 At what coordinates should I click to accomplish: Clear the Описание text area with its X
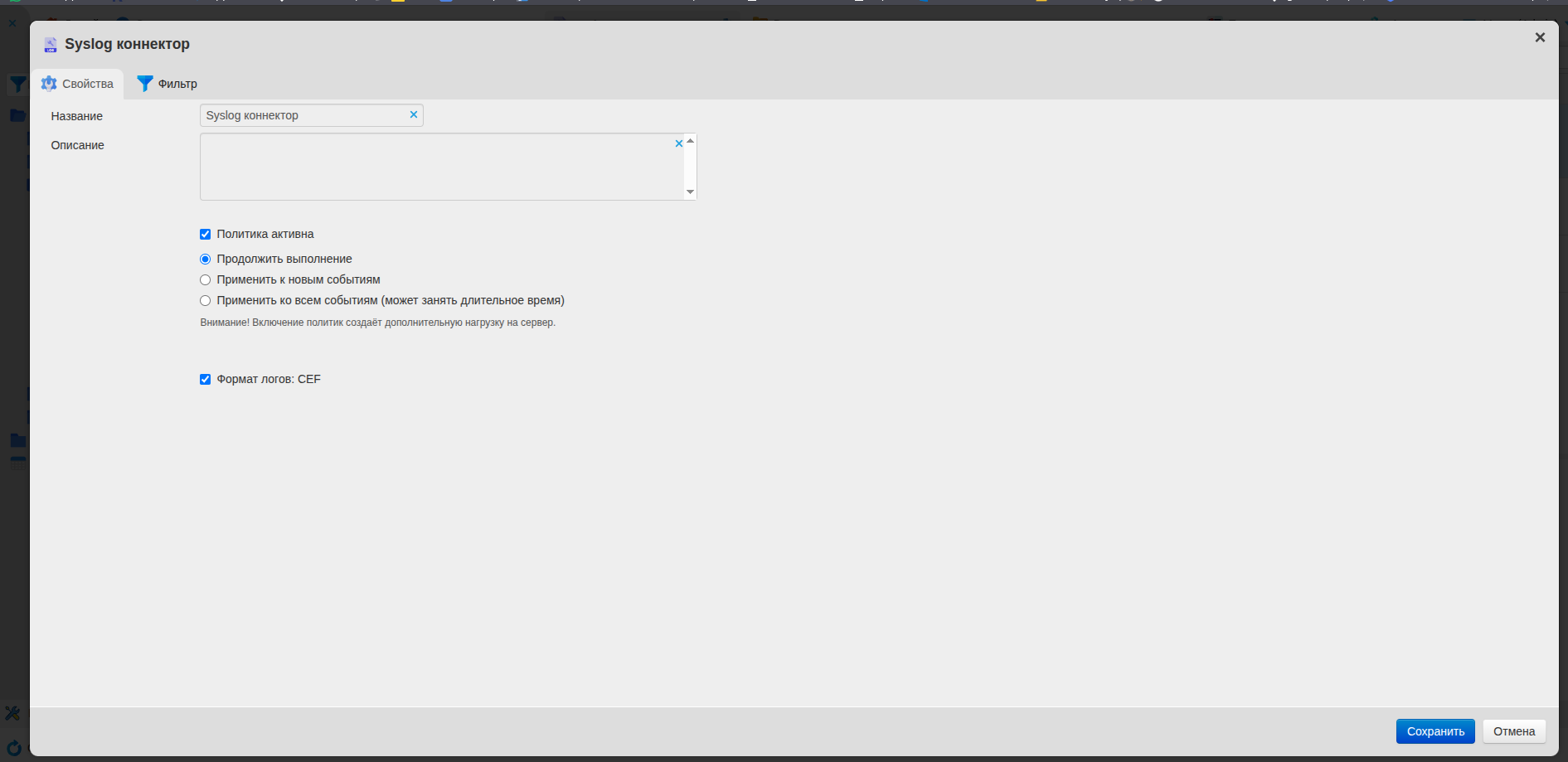click(x=679, y=143)
